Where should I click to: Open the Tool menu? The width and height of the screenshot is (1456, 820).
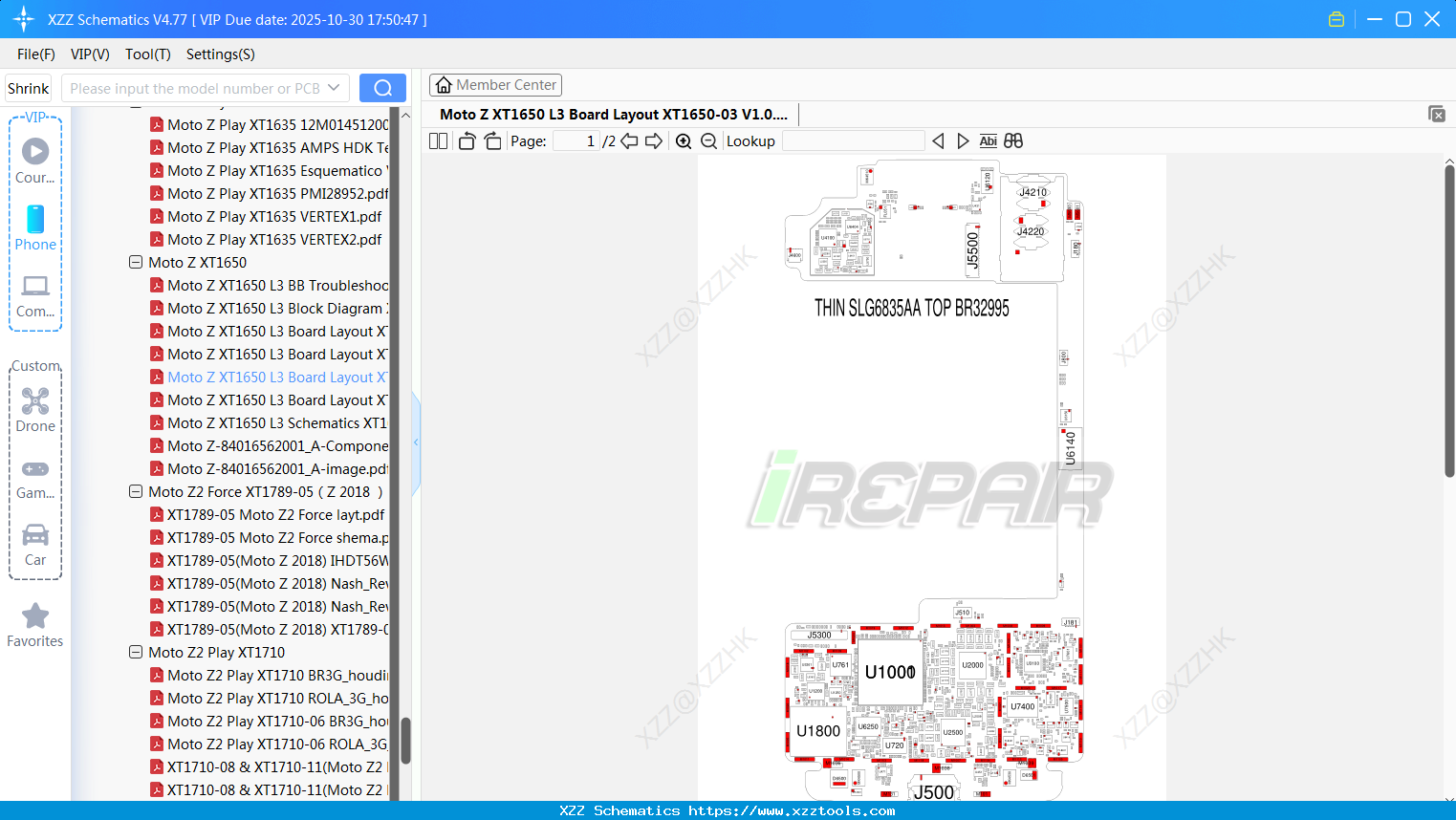[147, 54]
